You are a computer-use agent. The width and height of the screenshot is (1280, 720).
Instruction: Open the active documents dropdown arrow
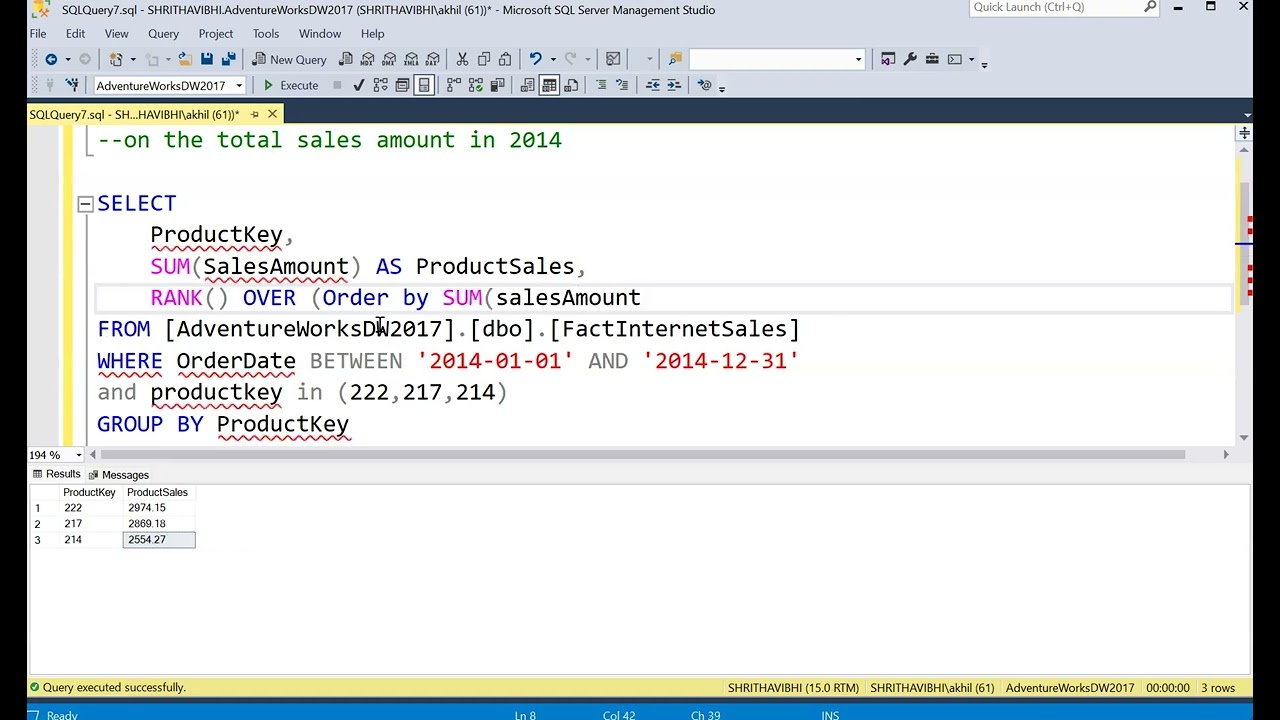[x=1246, y=114]
